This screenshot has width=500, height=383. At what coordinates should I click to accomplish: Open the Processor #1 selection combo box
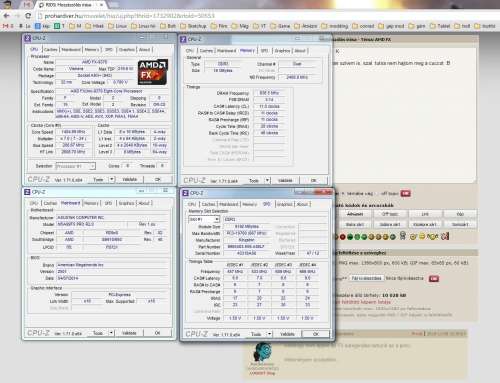[75, 166]
